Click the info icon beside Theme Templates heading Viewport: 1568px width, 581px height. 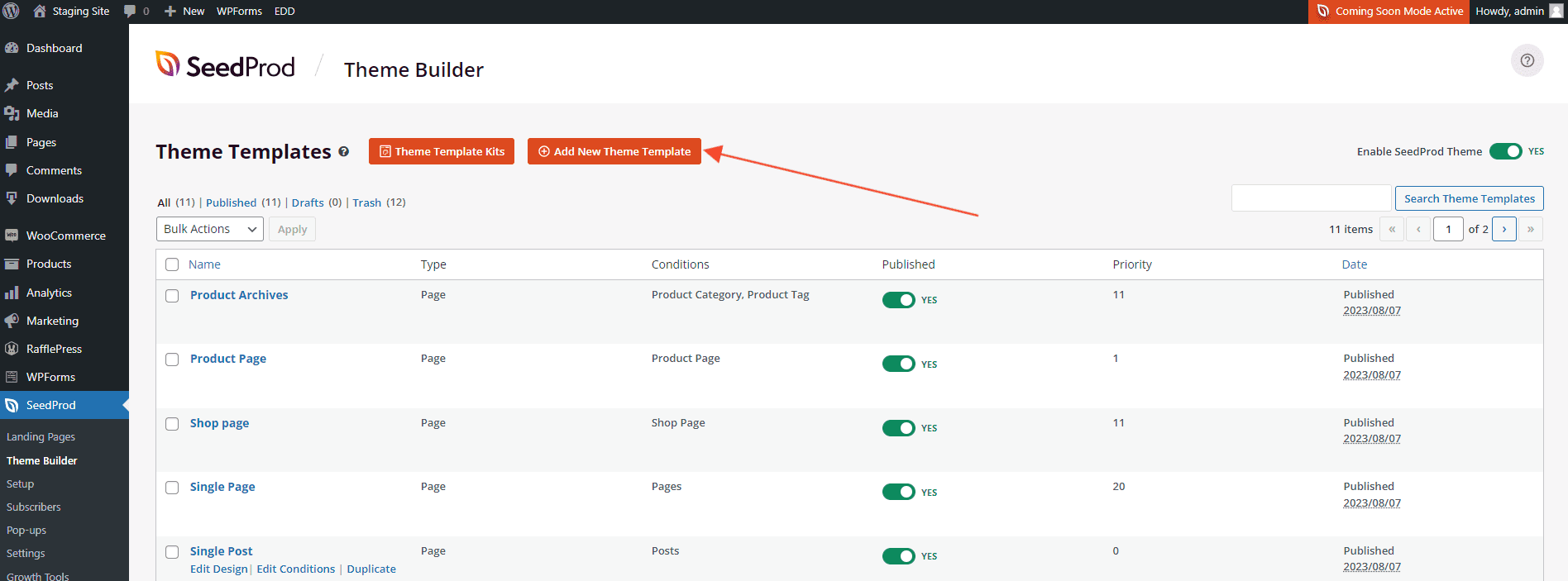pyautogui.click(x=343, y=152)
